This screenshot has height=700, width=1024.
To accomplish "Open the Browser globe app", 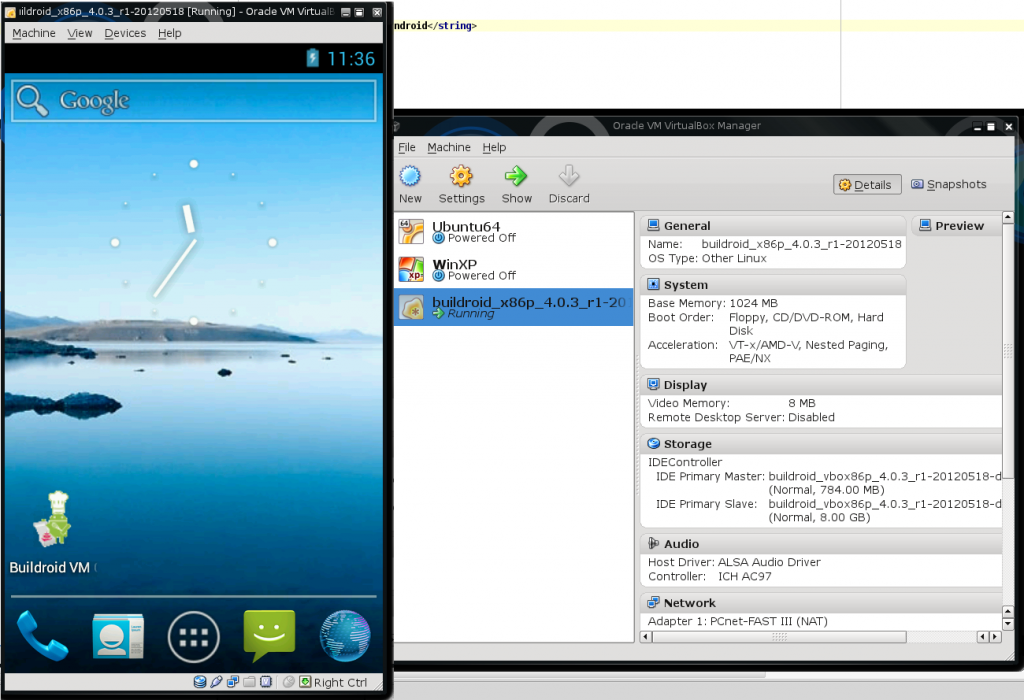I will [345, 635].
